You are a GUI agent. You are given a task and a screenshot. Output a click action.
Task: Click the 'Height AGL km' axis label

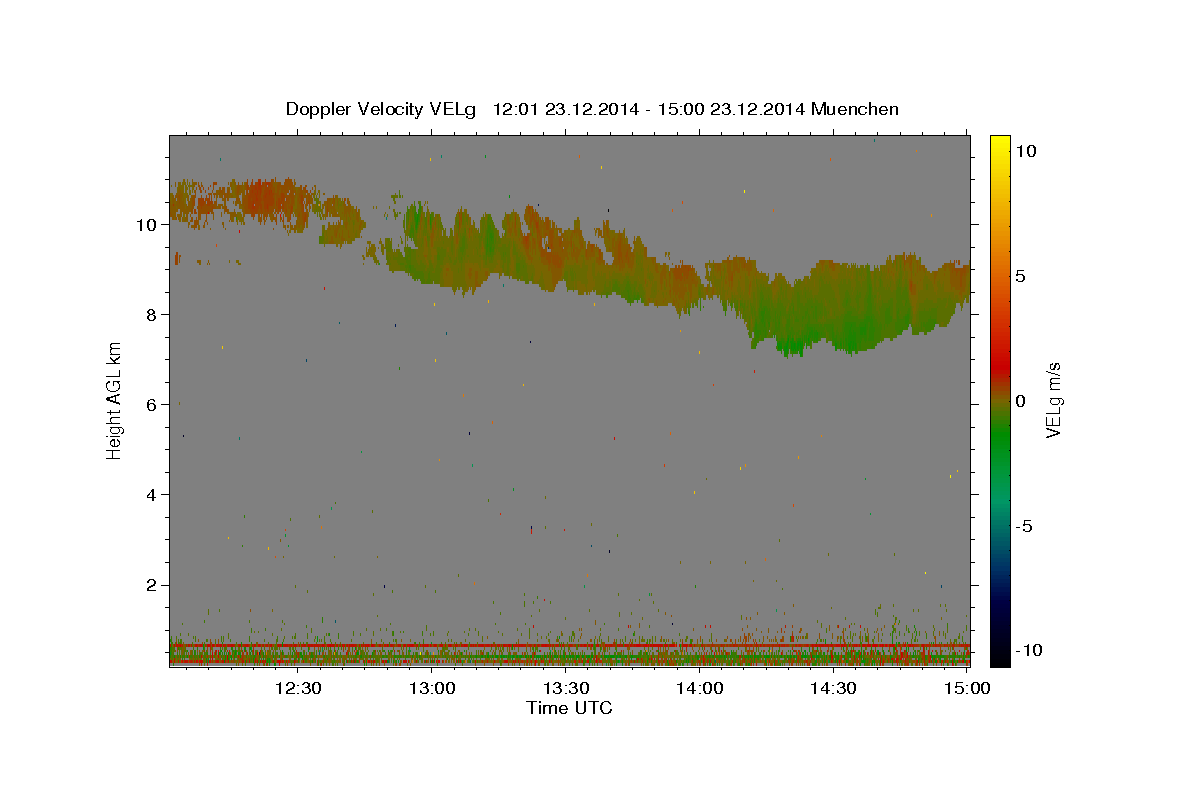pyautogui.click(x=115, y=400)
